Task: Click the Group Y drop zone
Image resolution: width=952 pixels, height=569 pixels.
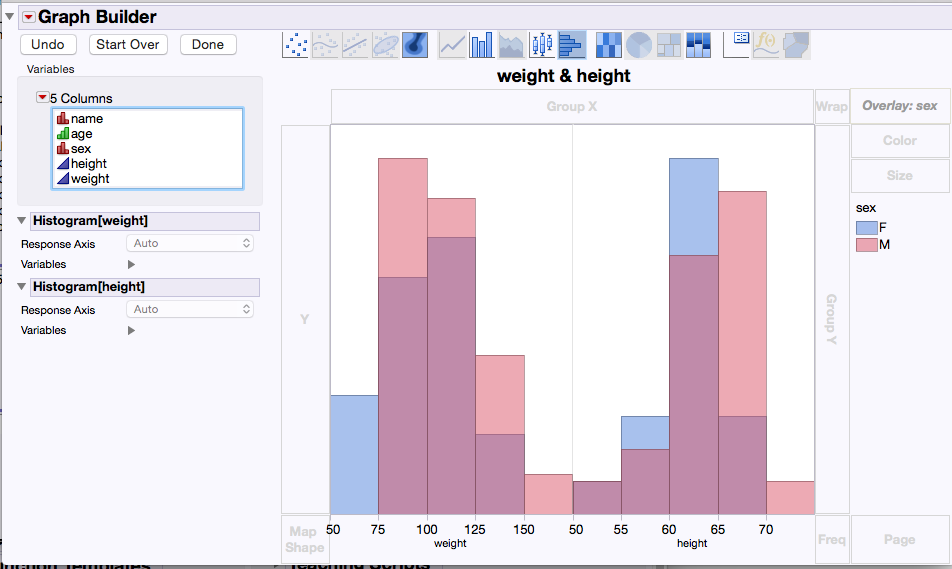Action: click(832, 319)
